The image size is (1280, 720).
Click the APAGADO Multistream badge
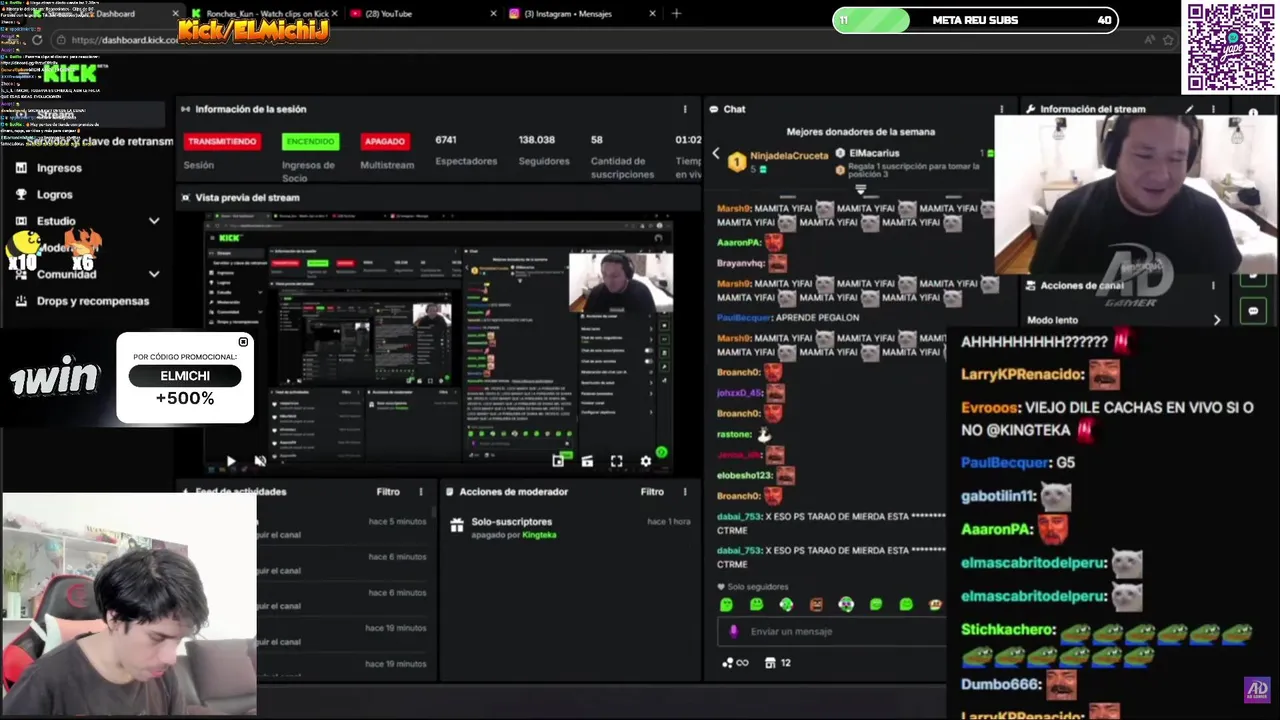click(384, 141)
